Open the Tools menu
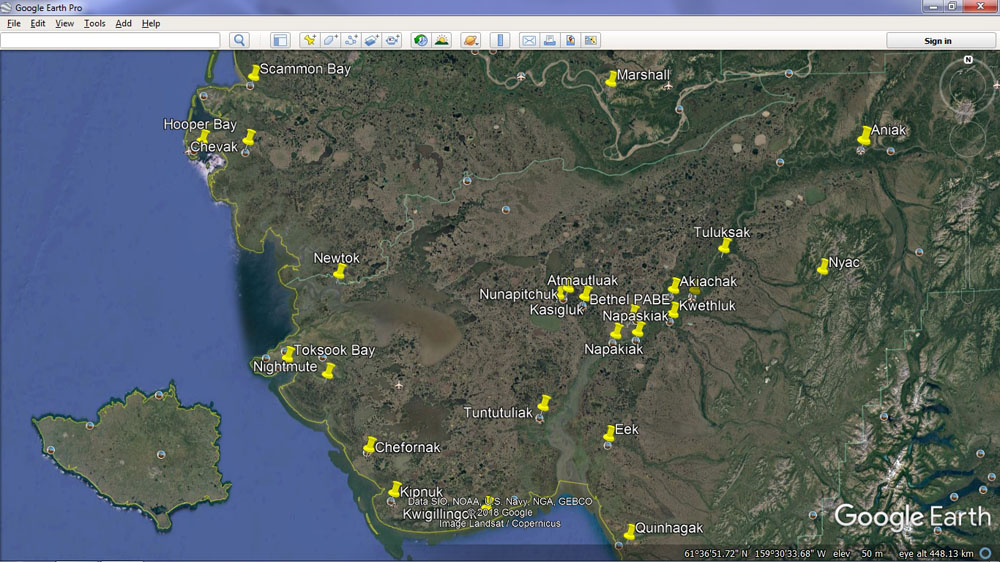Screen dimensions: 1000x562 (94, 24)
